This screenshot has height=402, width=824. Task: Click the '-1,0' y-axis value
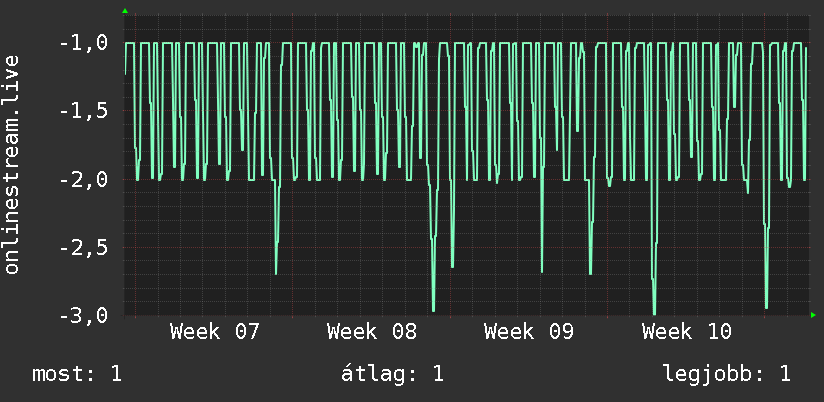(x=84, y=43)
